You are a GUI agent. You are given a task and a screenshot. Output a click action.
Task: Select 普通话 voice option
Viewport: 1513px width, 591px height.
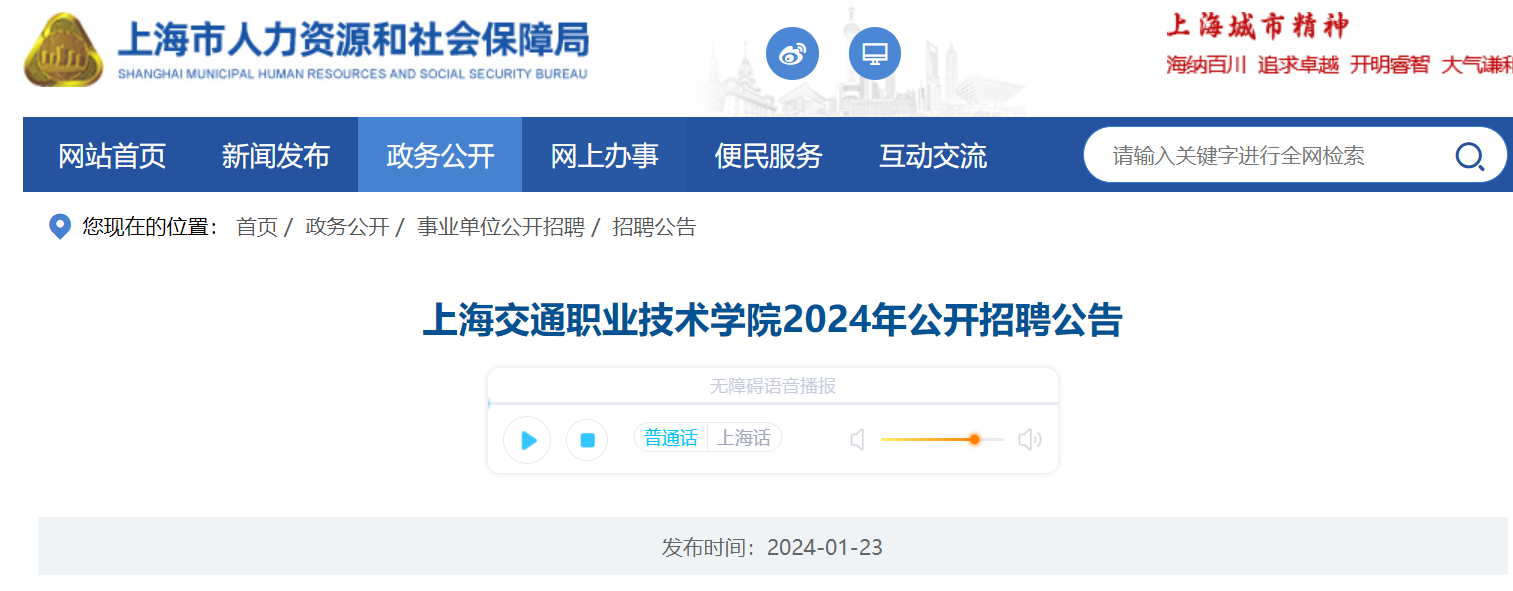coord(671,438)
